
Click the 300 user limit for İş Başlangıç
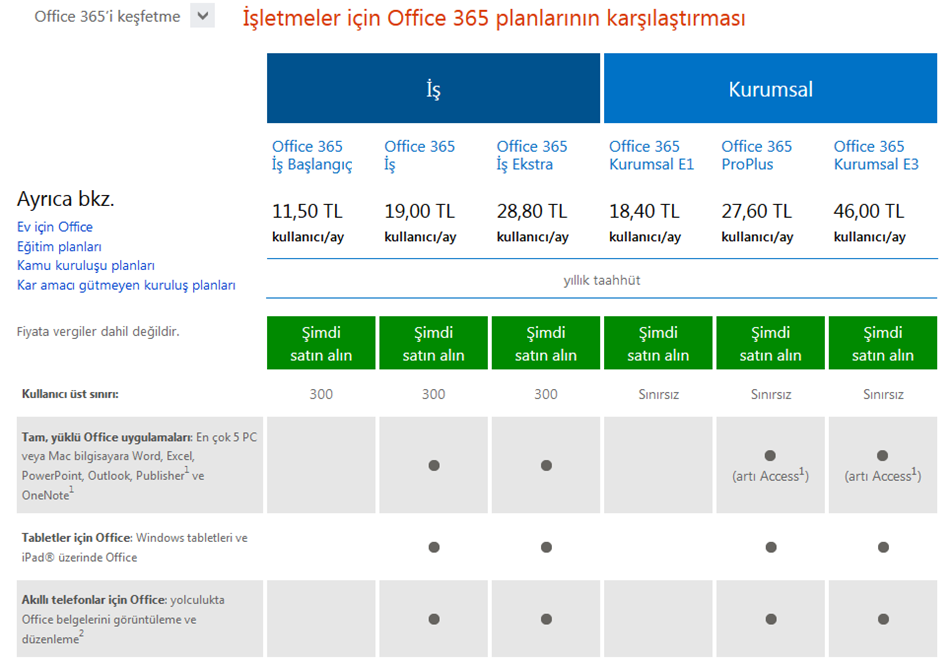321,394
